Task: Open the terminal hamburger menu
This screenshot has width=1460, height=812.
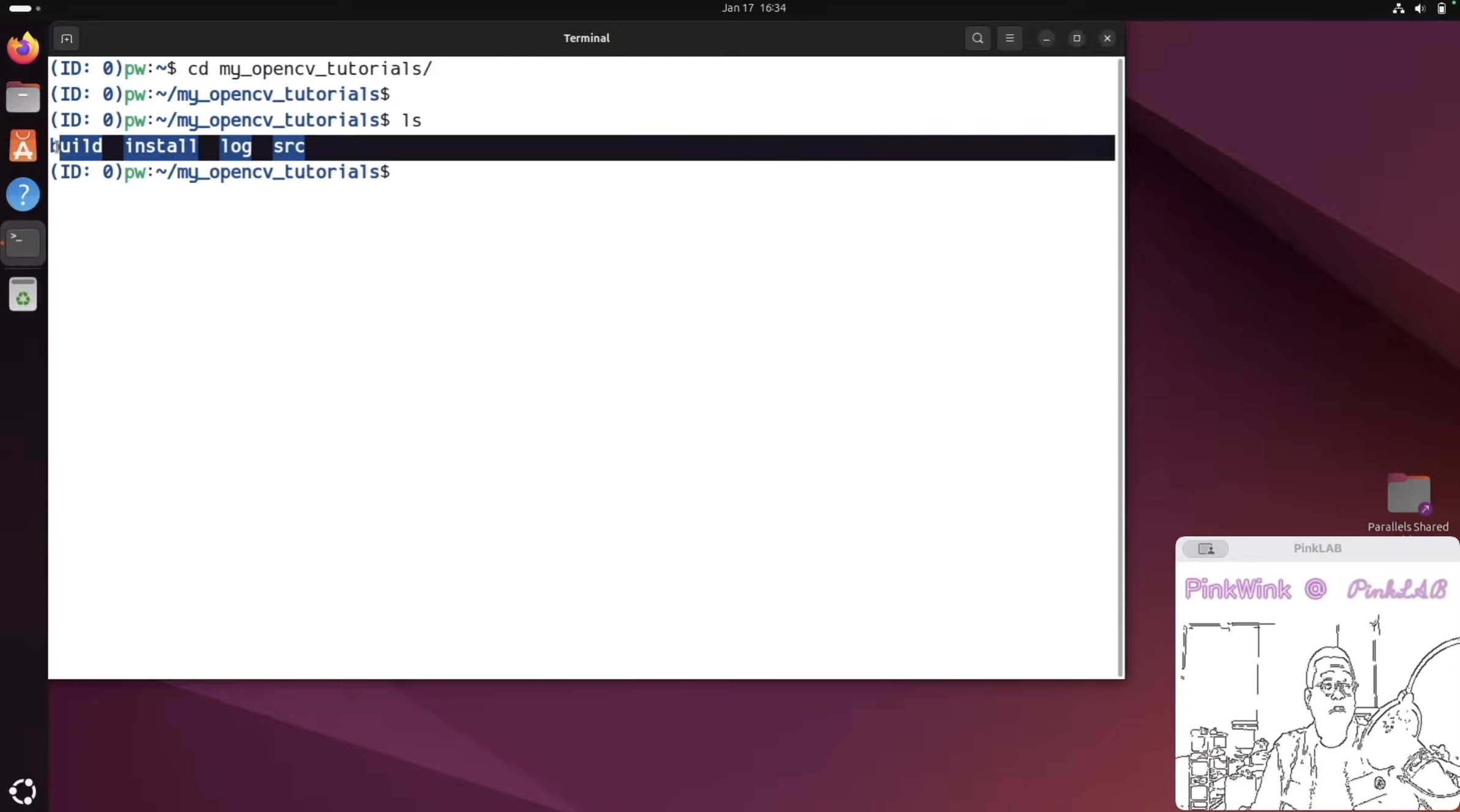Action: 1009,39
